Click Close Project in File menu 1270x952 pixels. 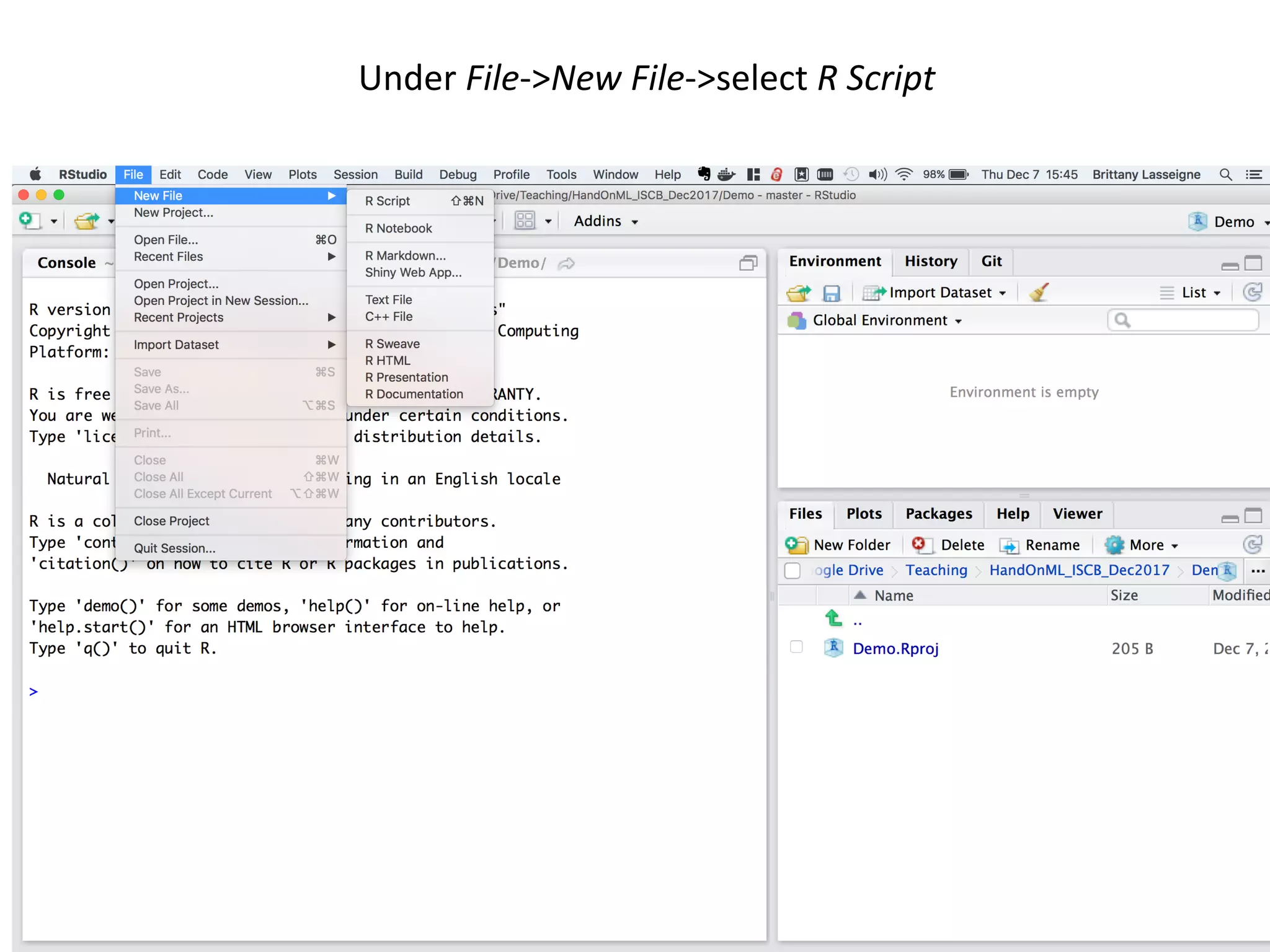point(231,521)
